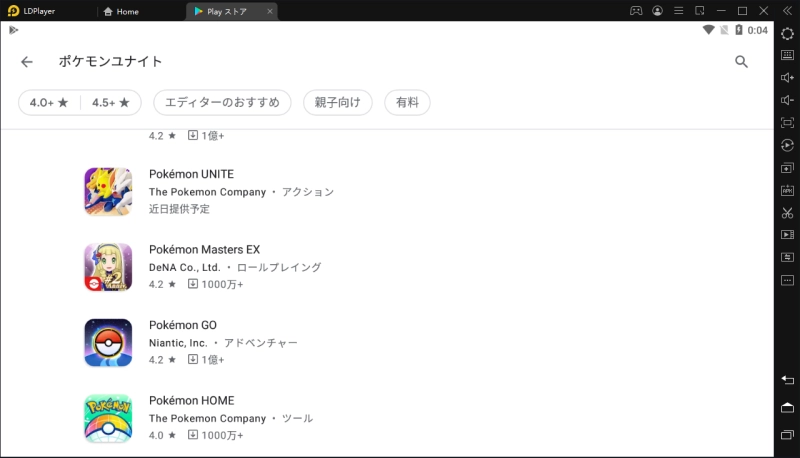Open the Pokémon UNITE listing

click(191, 174)
